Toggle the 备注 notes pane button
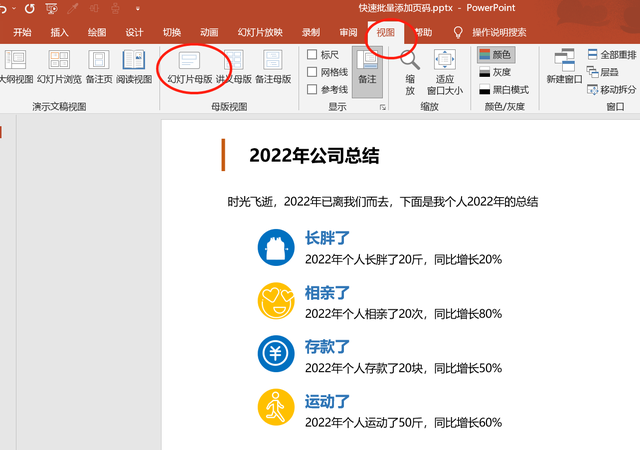Viewport: 640px width, 450px height. pos(367,72)
